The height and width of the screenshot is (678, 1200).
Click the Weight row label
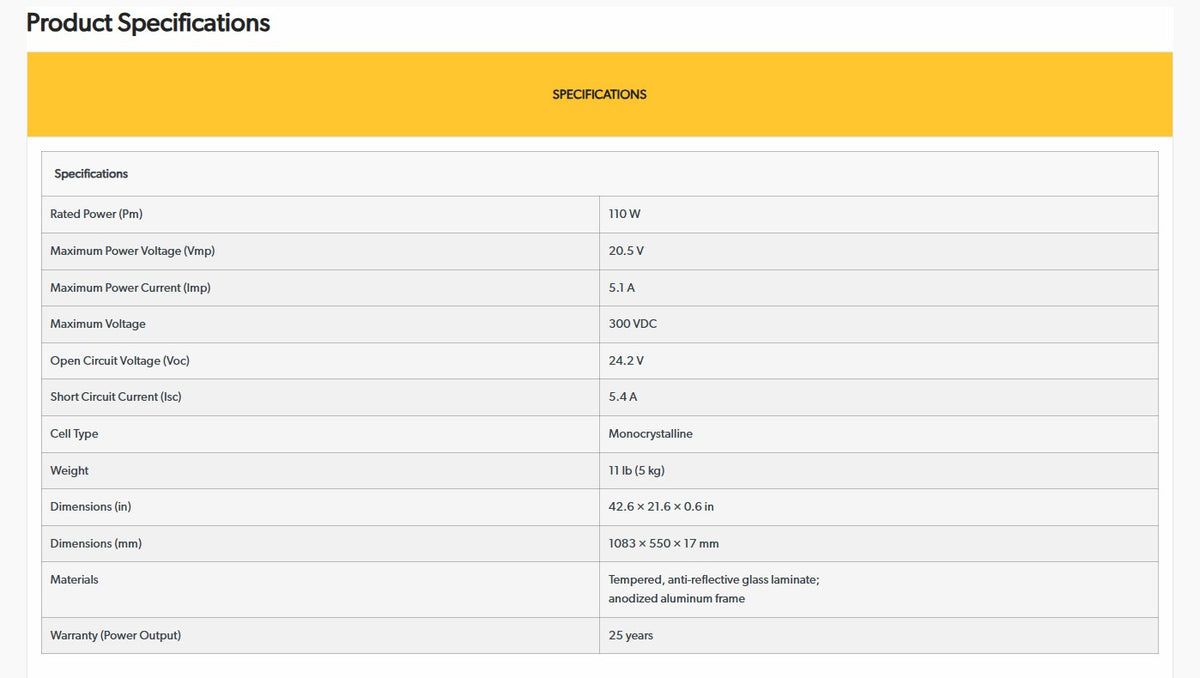coord(69,471)
